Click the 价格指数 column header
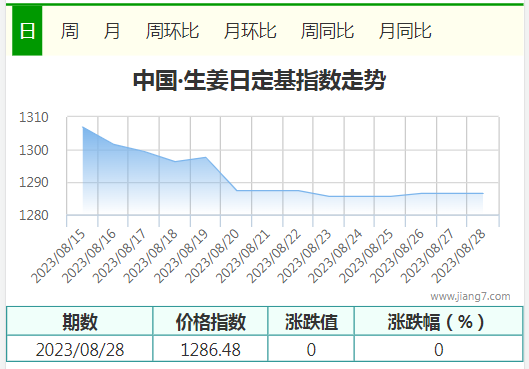 [x=211, y=321]
